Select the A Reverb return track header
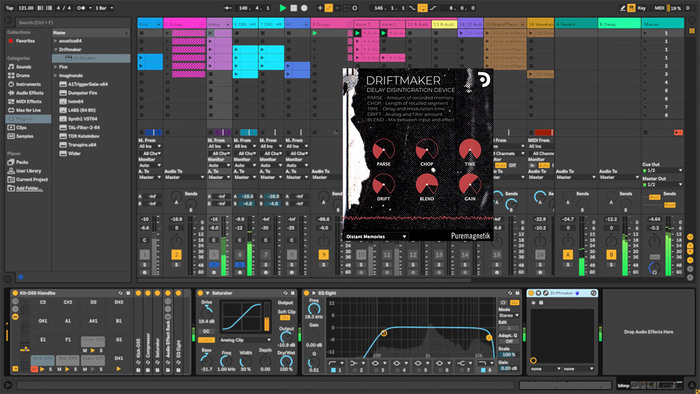This screenshot has height=394, width=700. (576, 24)
